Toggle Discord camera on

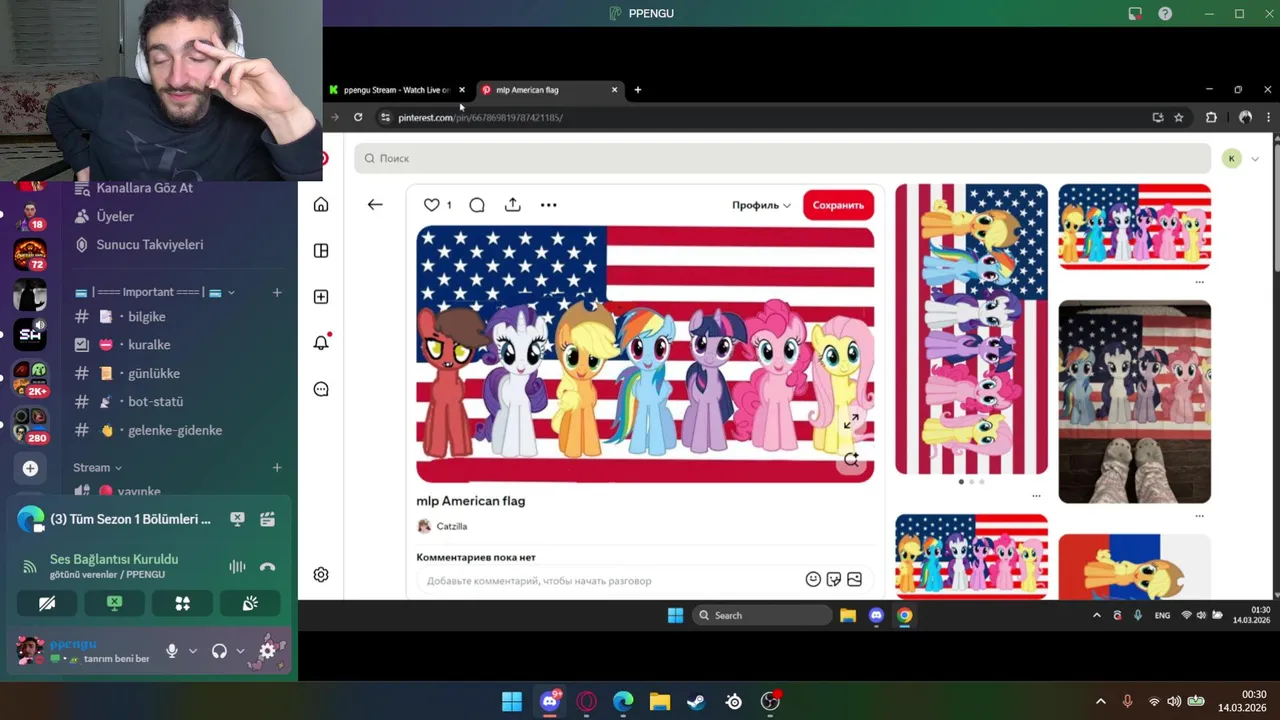47,603
